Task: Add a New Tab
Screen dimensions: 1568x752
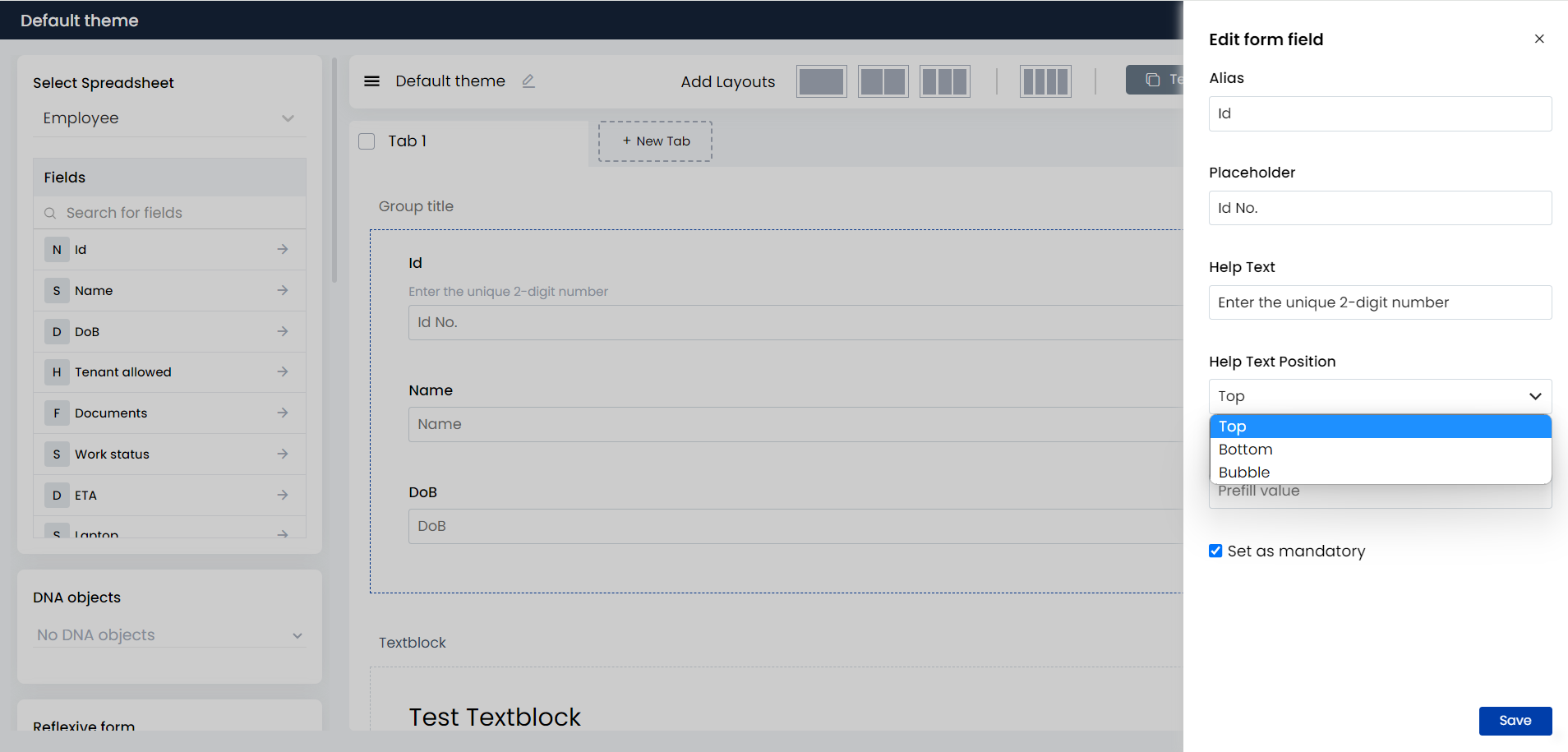Action: 655,141
